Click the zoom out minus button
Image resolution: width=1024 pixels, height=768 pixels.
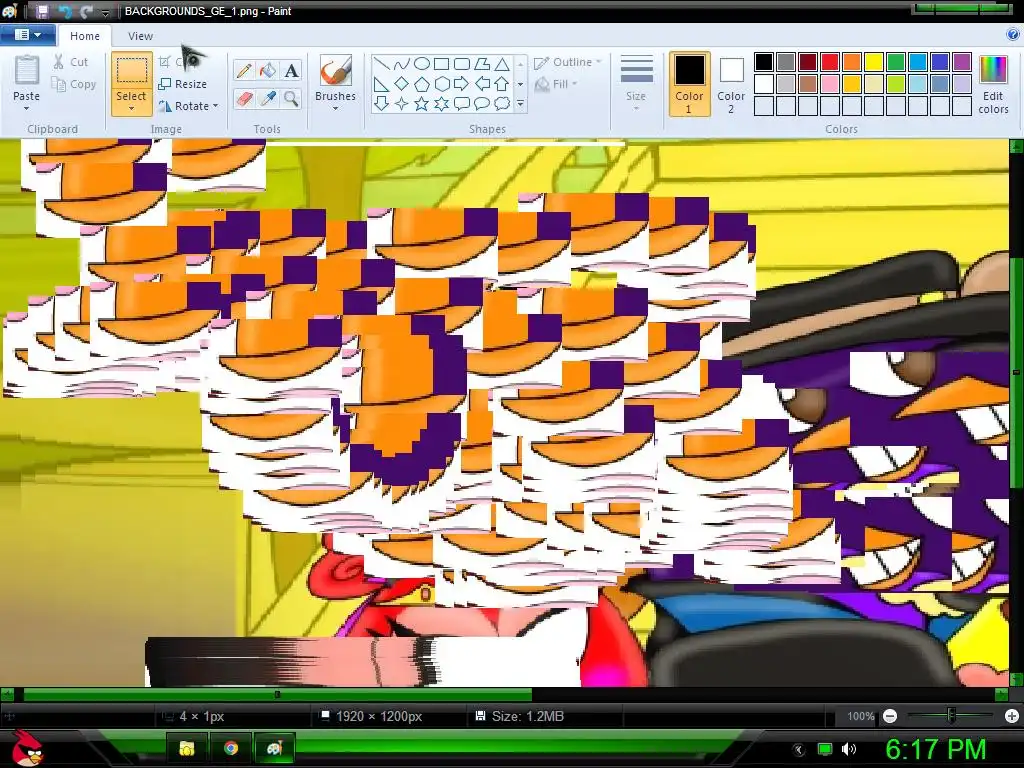(889, 716)
